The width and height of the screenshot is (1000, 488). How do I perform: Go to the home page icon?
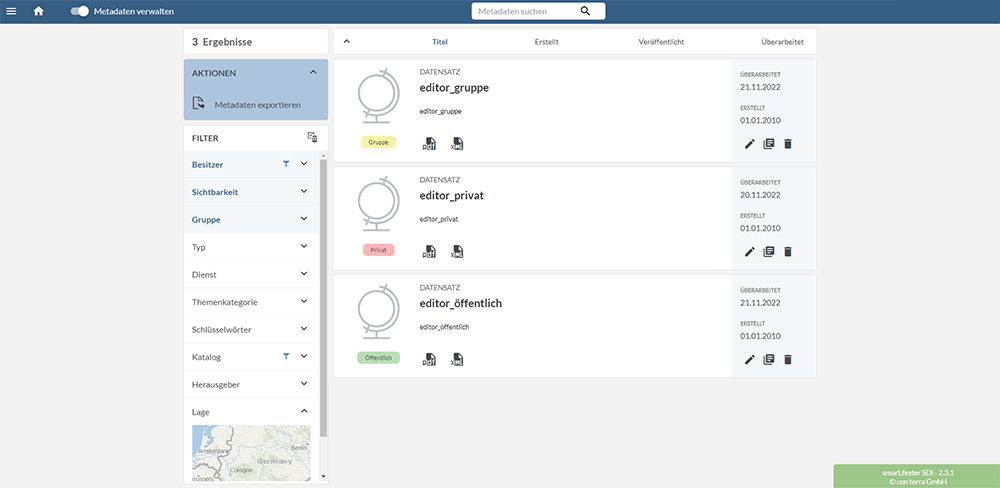(39, 11)
